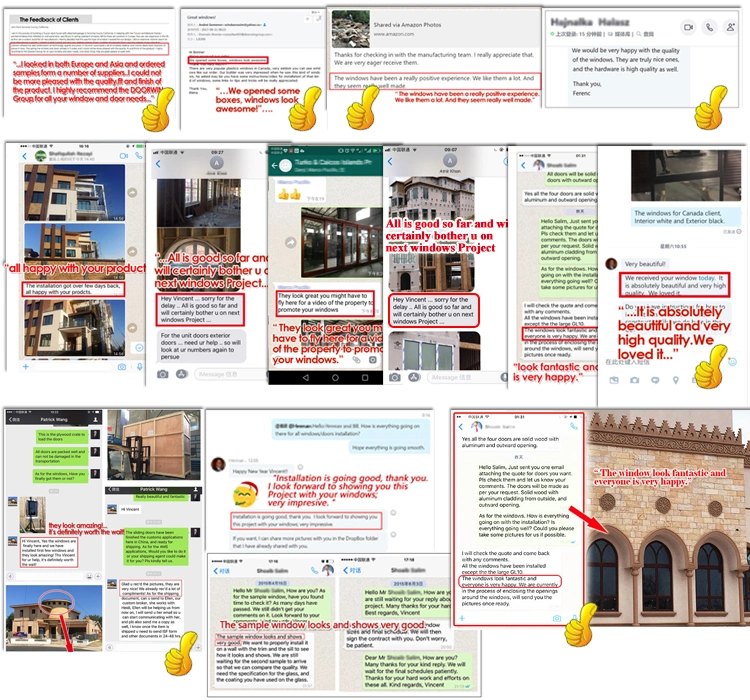Tap the microphone icon in the building-photos chat

[x=139, y=367]
